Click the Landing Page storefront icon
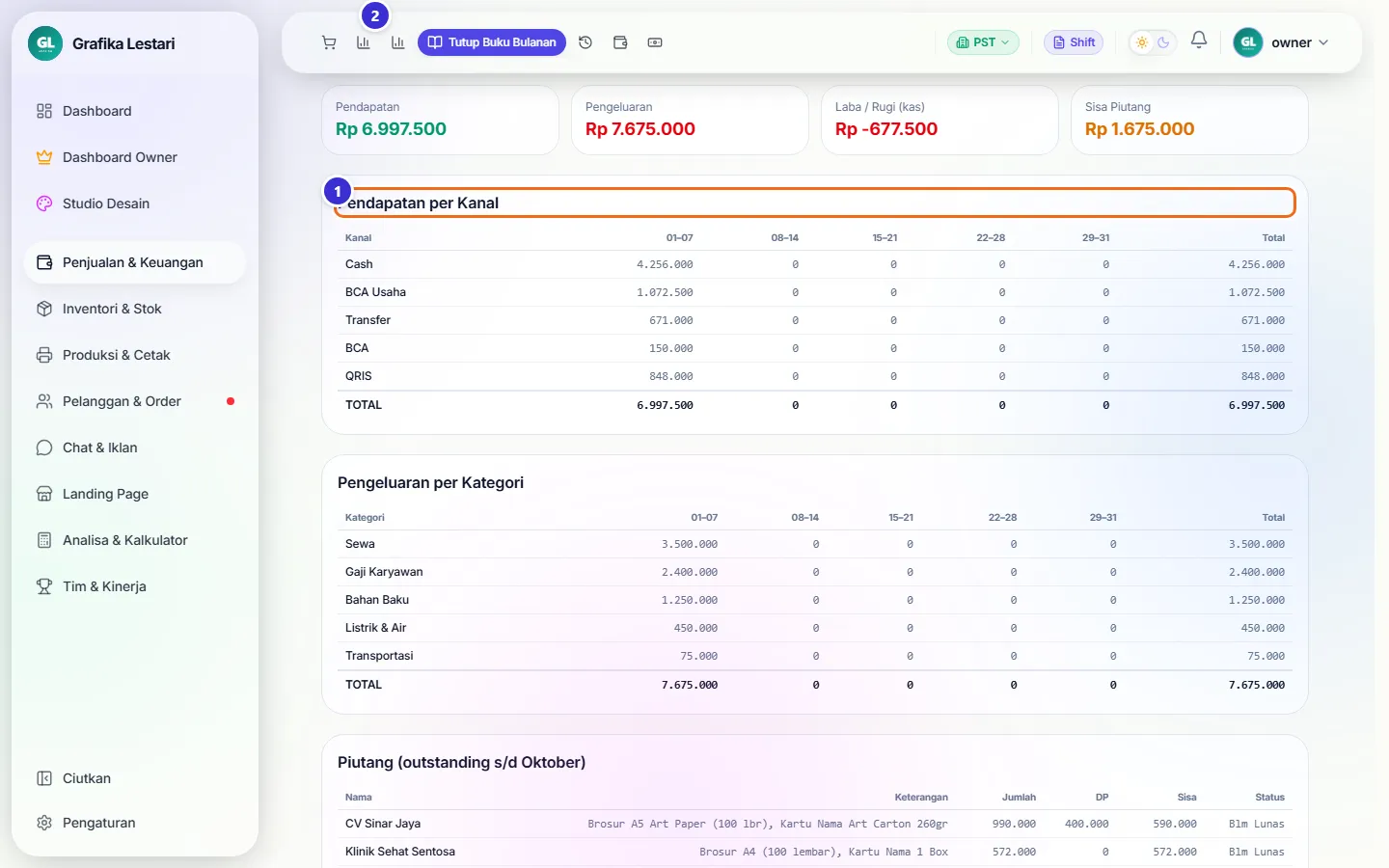 click(x=44, y=494)
